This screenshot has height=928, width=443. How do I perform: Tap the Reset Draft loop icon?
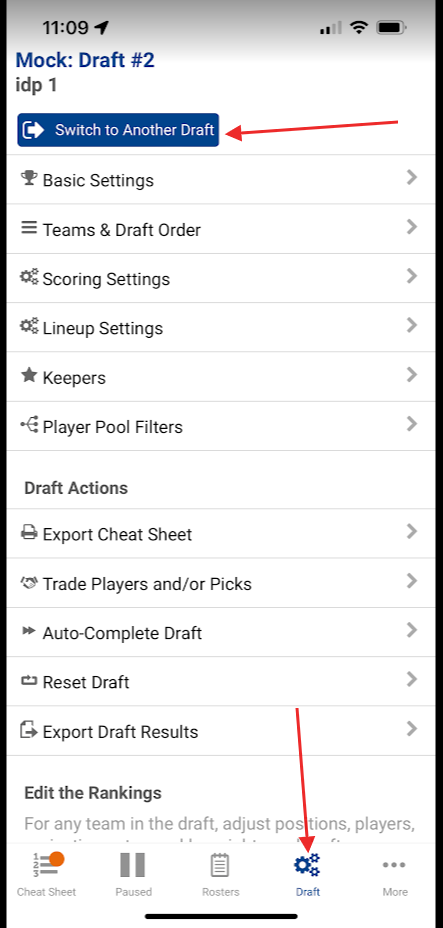pos(29,681)
